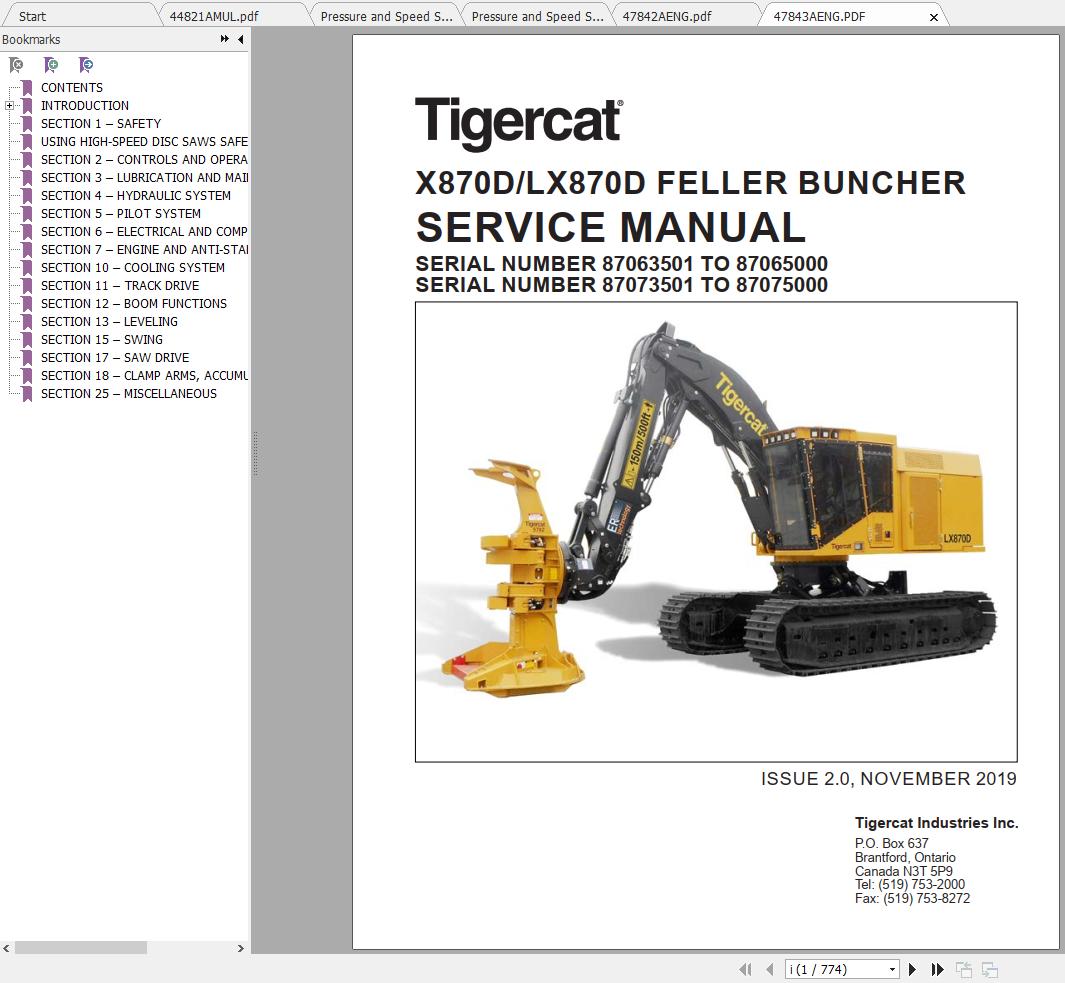The width and height of the screenshot is (1065, 983).
Task: Select the delete bookmark icon
Action: pyautogui.click(x=16, y=65)
